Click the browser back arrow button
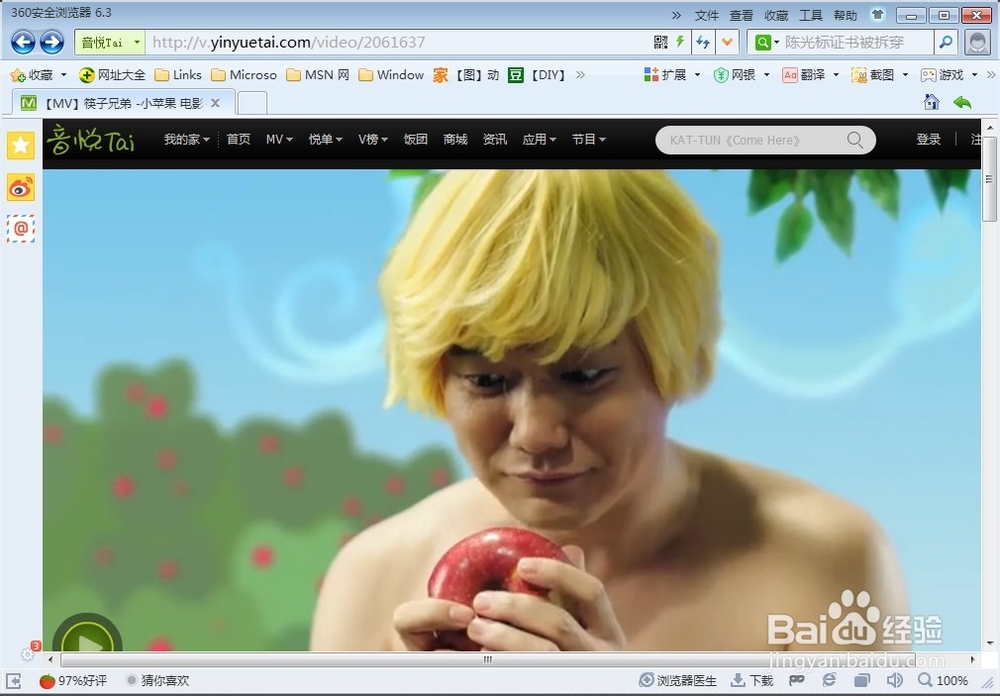The height and width of the screenshot is (696, 1000). point(23,43)
